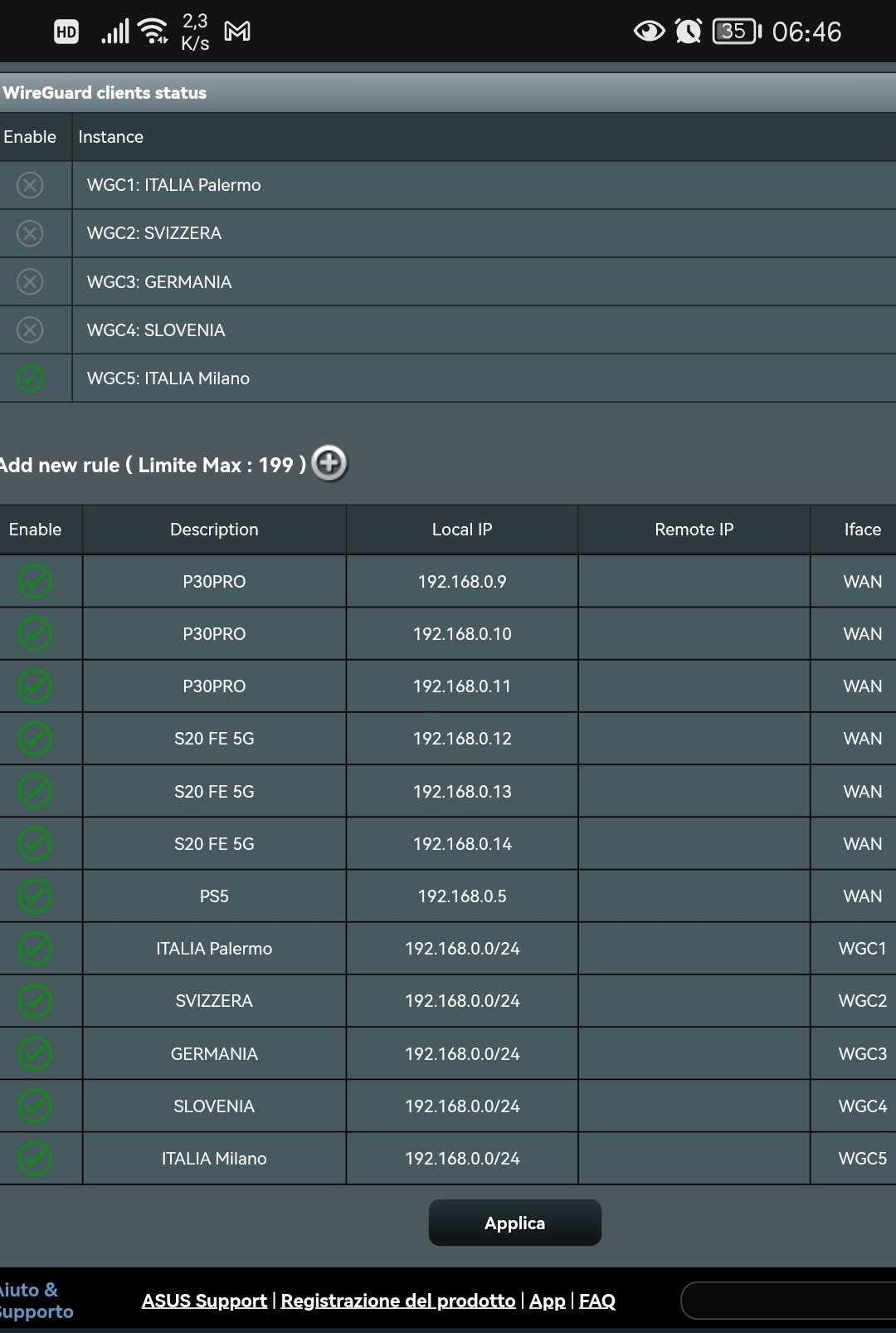This screenshot has width=896, height=1333.
Task: Select the SLOVENIA rule description row
Action: point(214,1106)
